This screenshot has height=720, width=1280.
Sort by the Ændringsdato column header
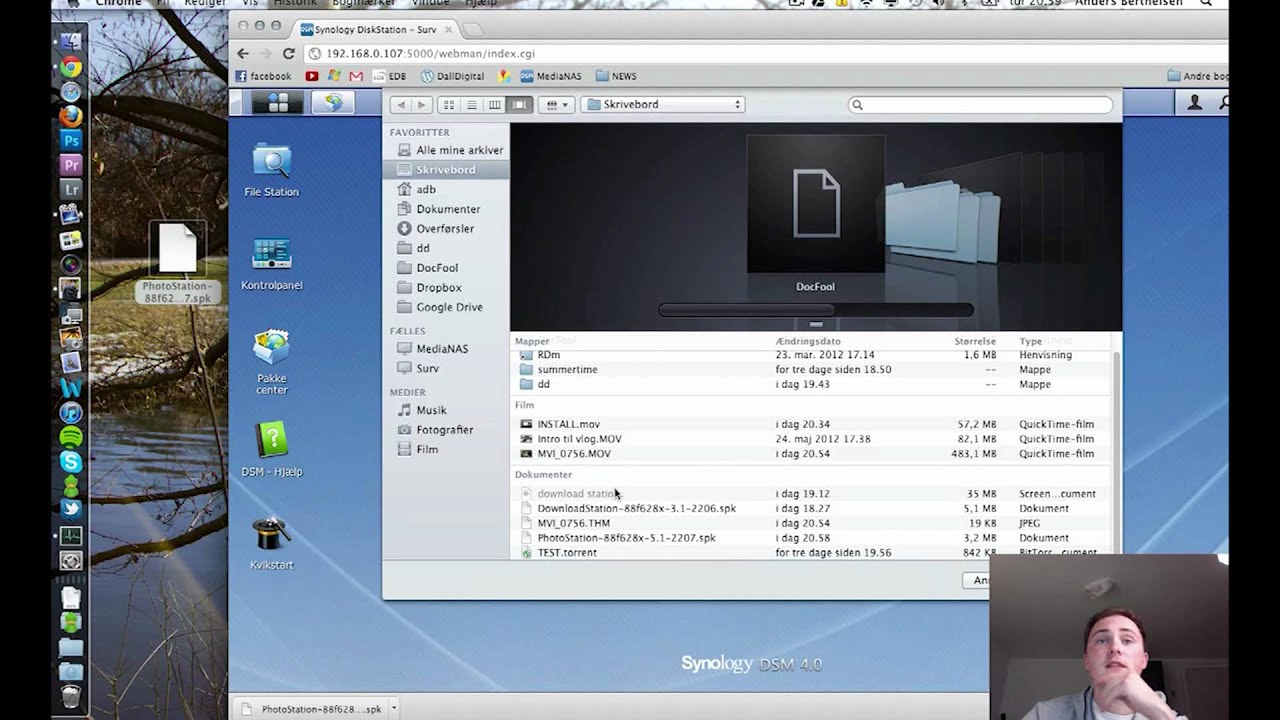click(808, 341)
